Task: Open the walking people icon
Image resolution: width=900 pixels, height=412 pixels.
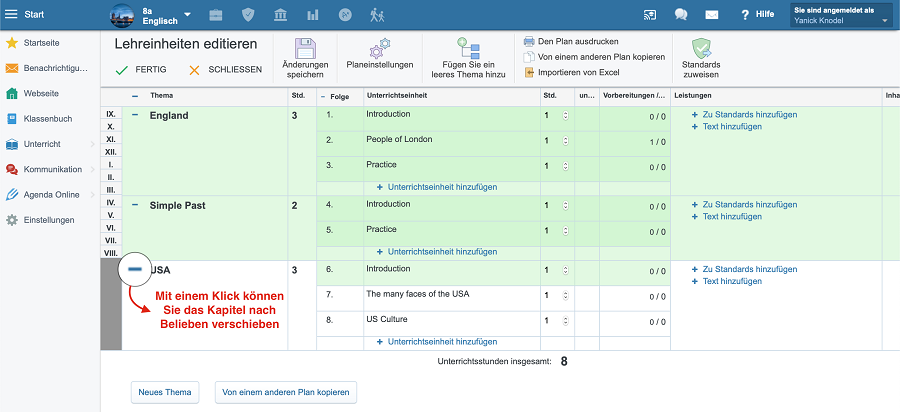Action: (x=377, y=15)
